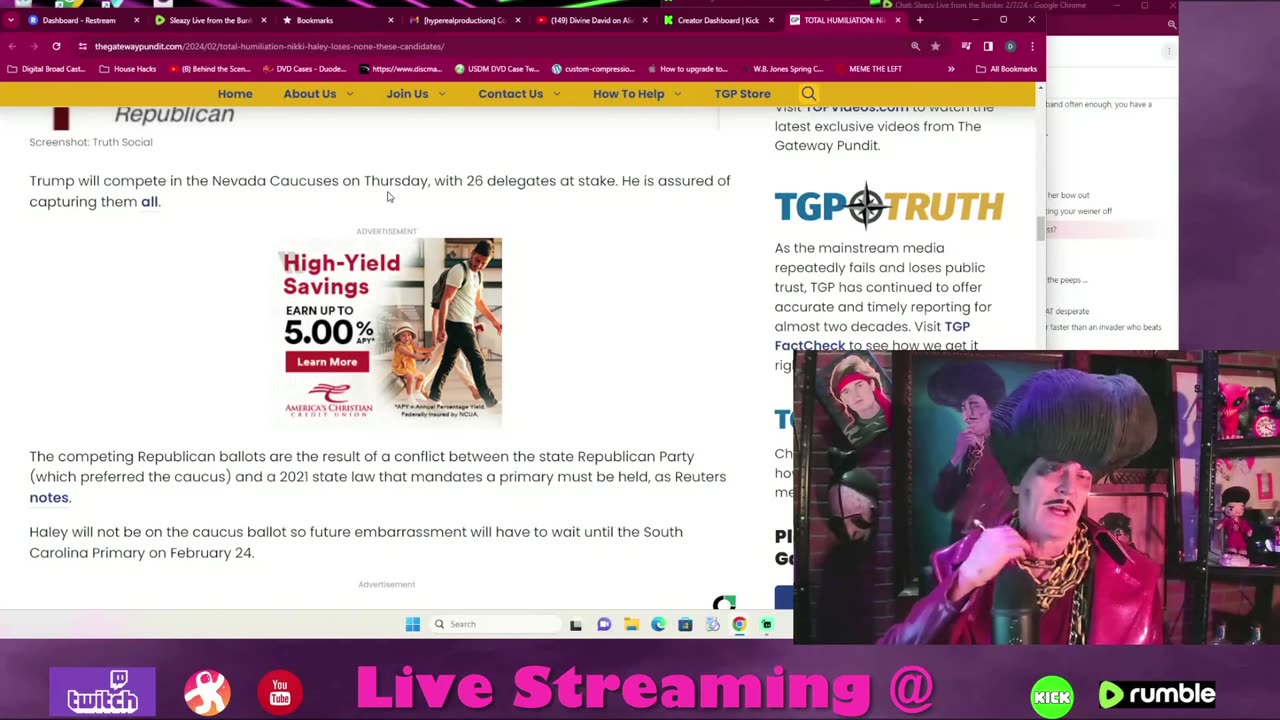Open the W.B. Jones Spring bookmark
Image resolution: width=1280 pixels, height=720 pixels.
(782, 69)
